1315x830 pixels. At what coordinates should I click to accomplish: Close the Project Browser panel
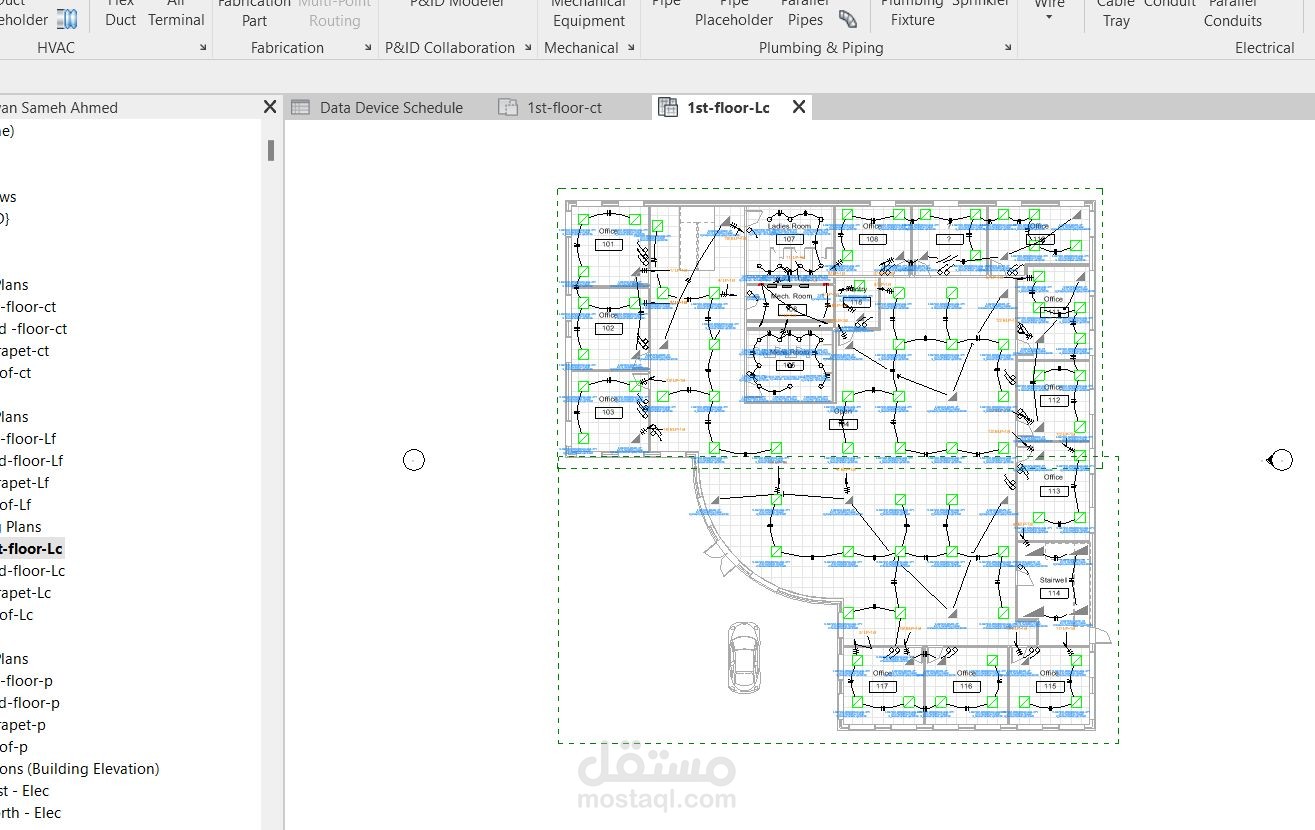pyautogui.click(x=270, y=107)
